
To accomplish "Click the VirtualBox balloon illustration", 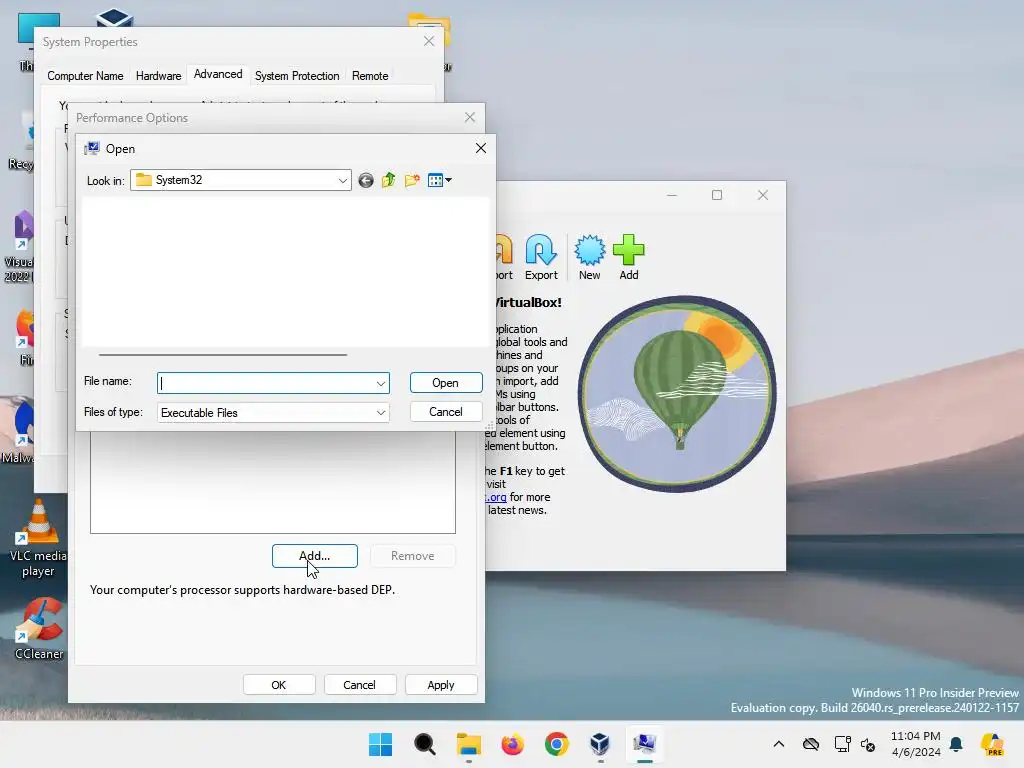I will [677, 394].
